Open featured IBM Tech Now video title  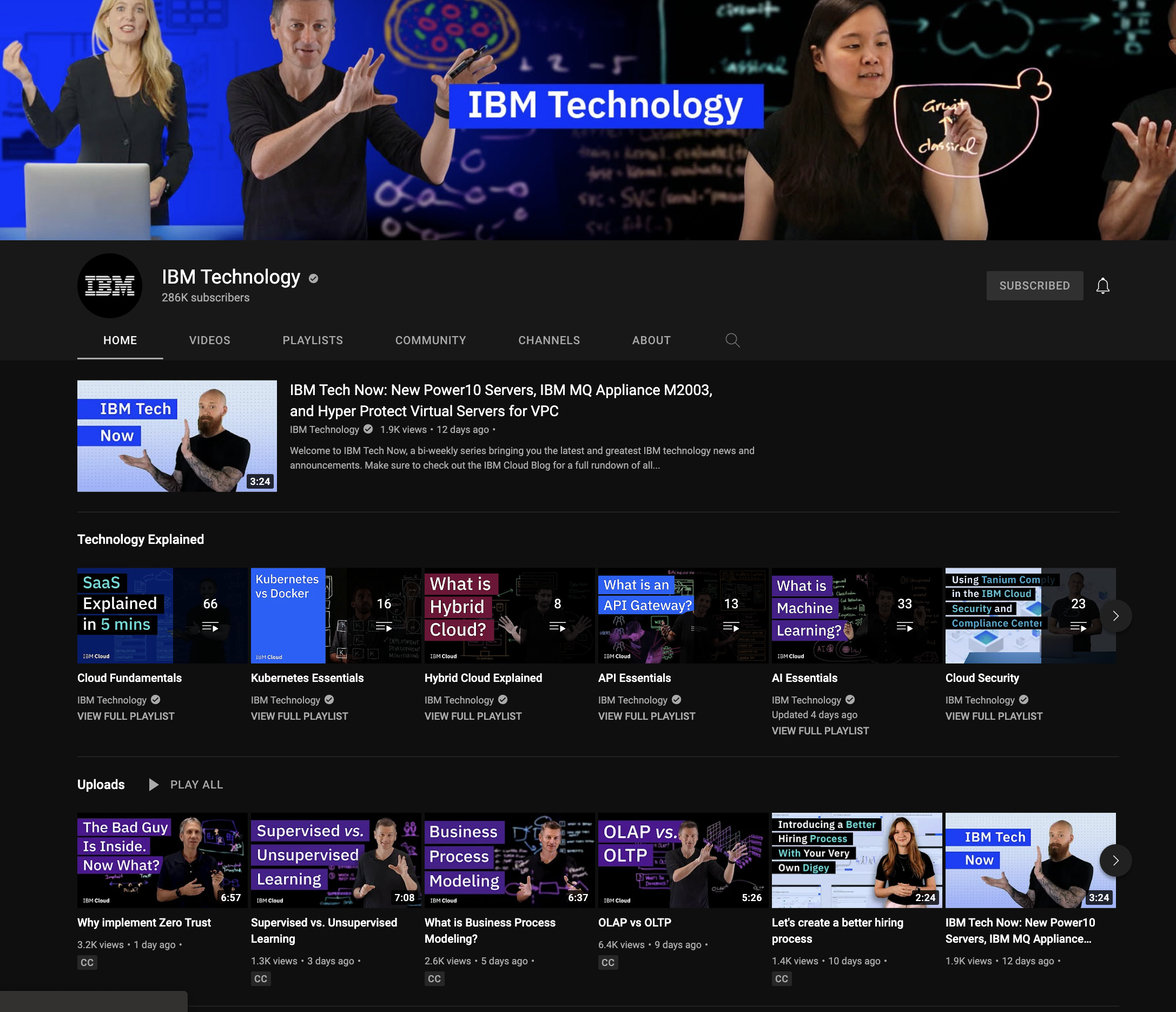coord(501,400)
